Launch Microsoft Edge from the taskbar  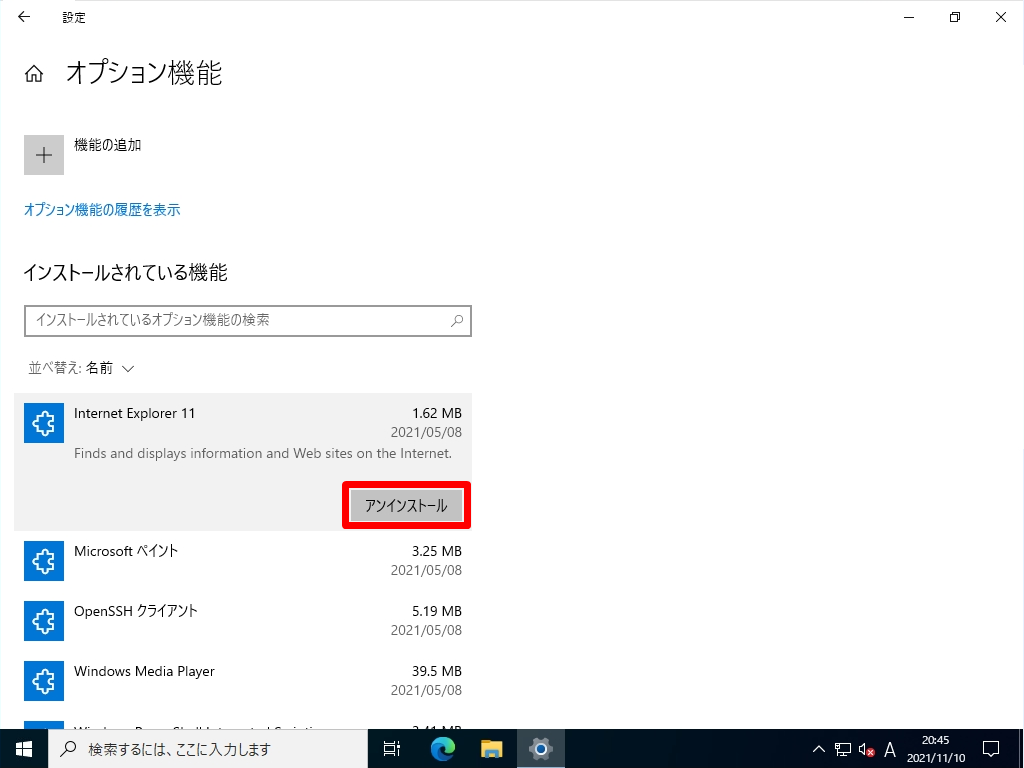pyautogui.click(x=443, y=748)
